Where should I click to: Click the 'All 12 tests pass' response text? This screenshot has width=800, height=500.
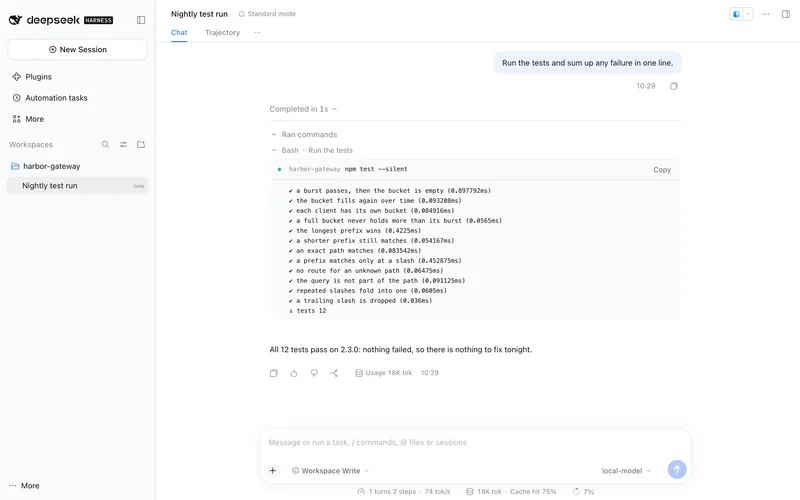(401, 350)
